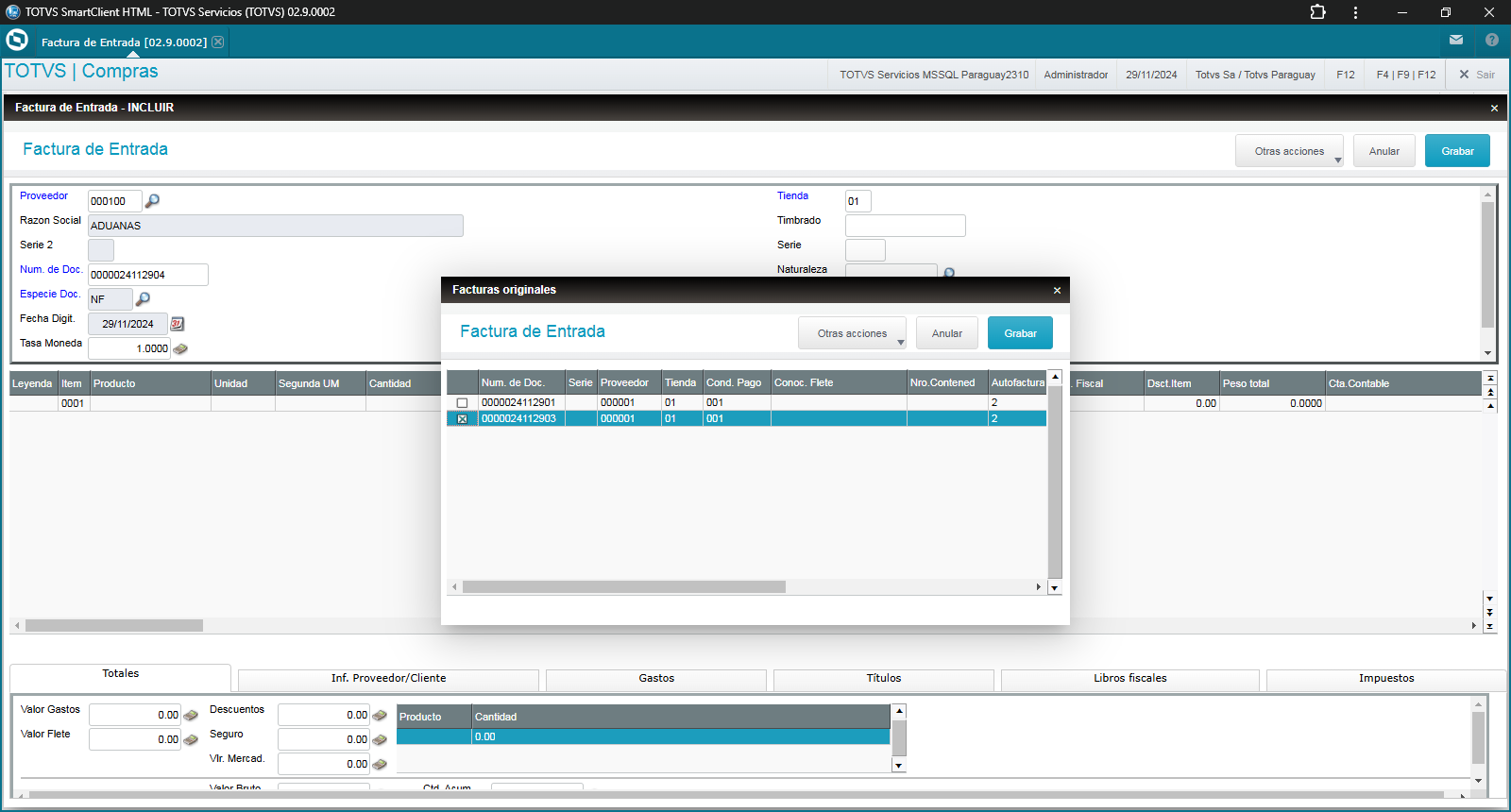Open the Descuentos calculator icon
The width and height of the screenshot is (1511, 812).
380,716
